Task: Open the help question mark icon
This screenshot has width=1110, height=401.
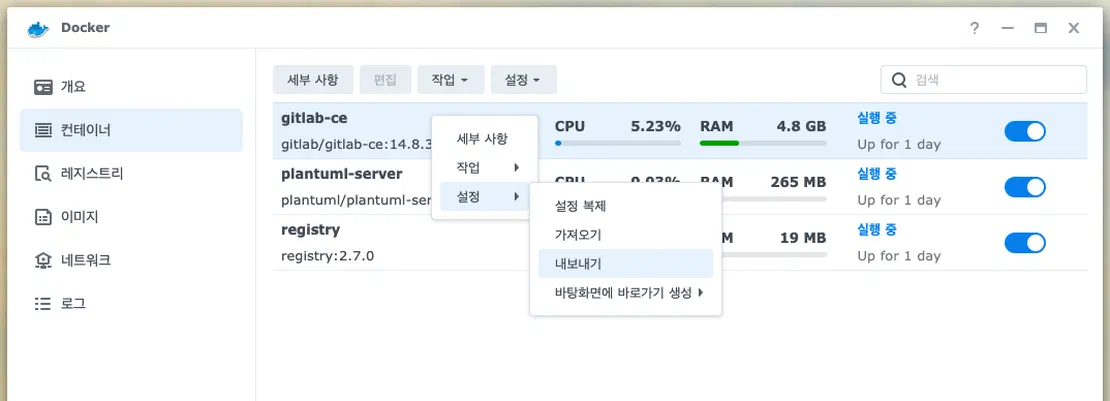Action: point(975,28)
